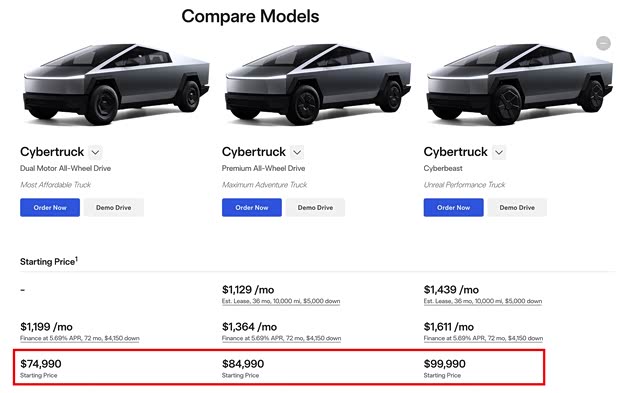Select the Dual Motor Cybertruck image
Screen dimensions: 620x393
(116, 84)
